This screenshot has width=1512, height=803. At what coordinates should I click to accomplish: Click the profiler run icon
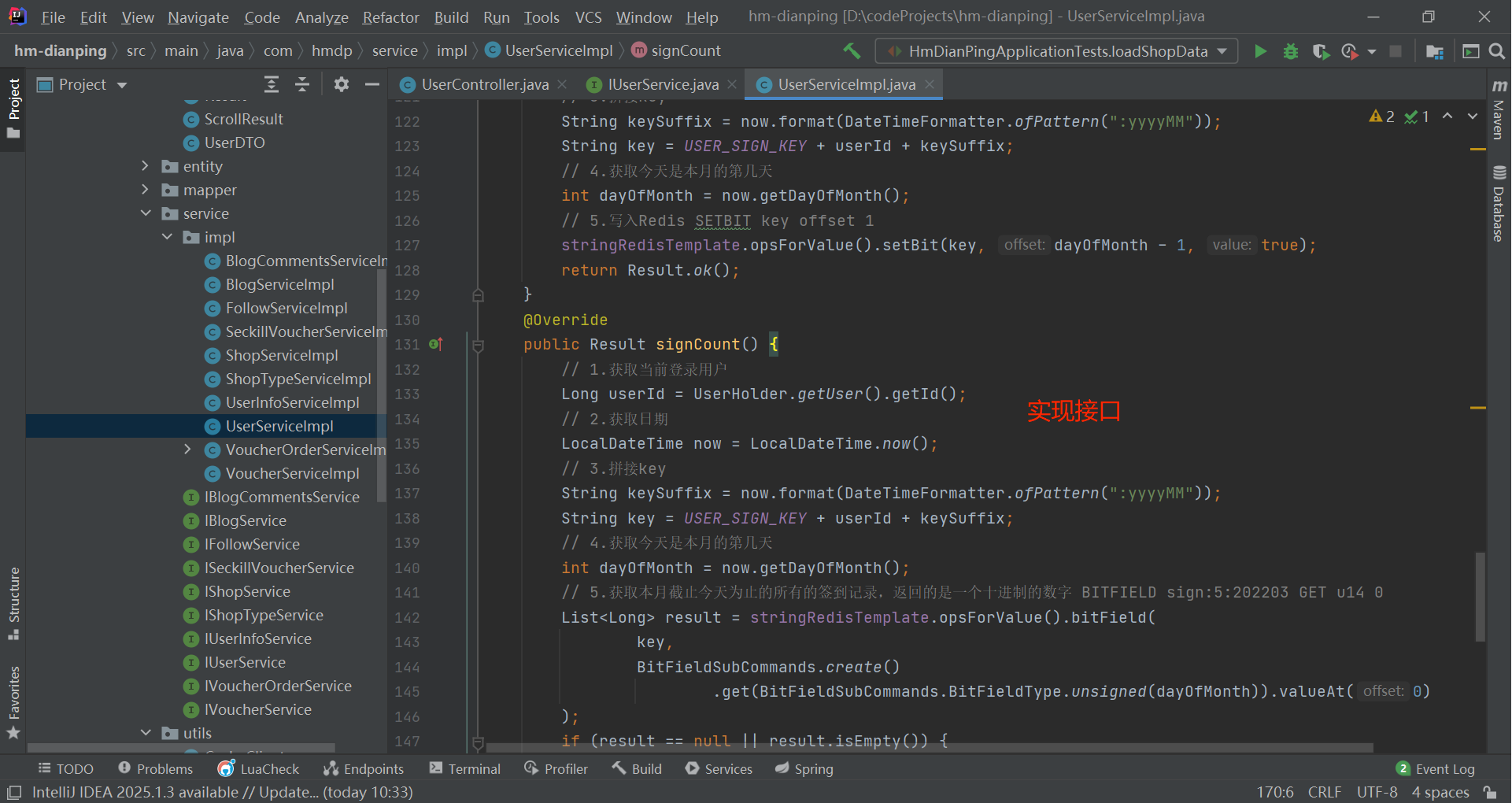(1349, 51)
